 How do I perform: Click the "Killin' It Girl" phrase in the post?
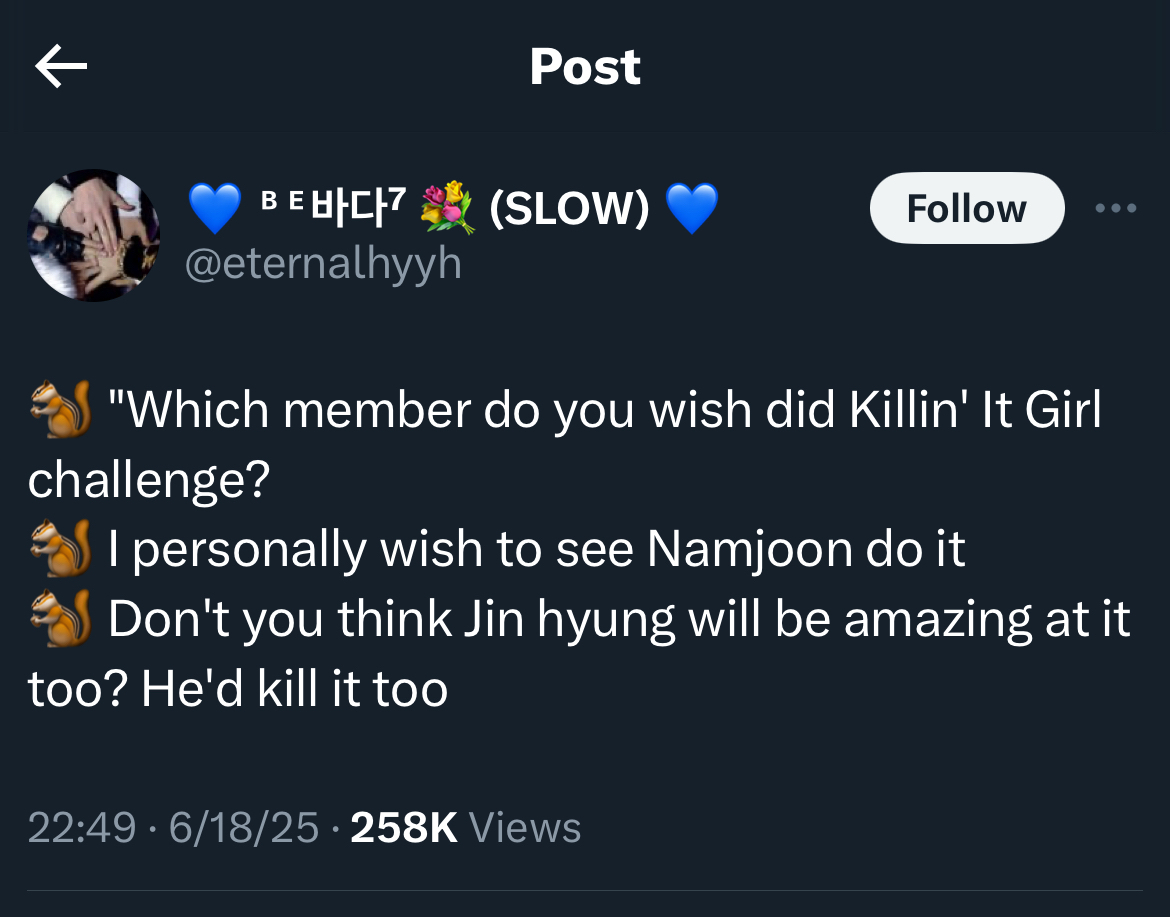click(975, 411)
